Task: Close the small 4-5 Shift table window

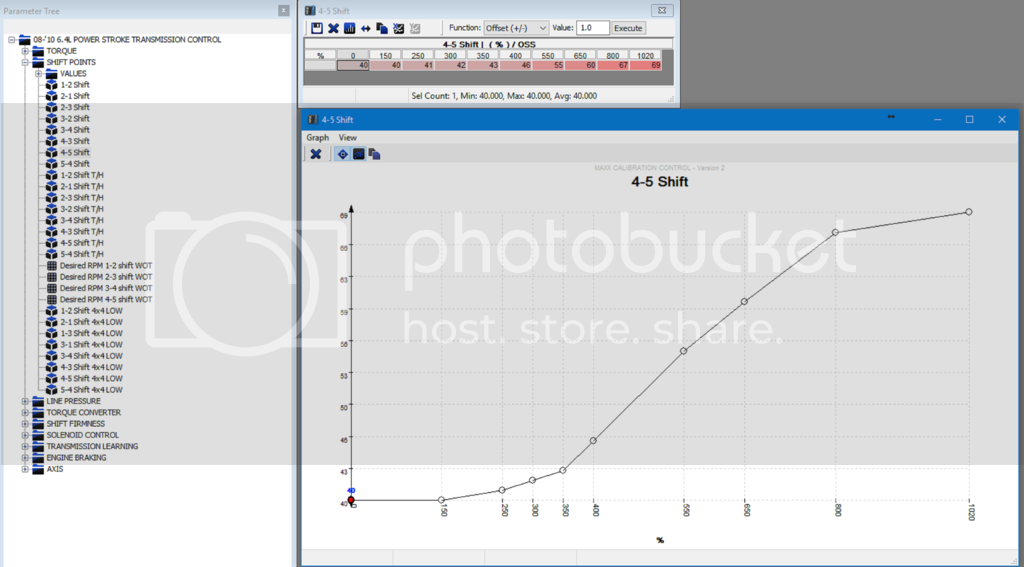Action: click(x=662, y=10)
